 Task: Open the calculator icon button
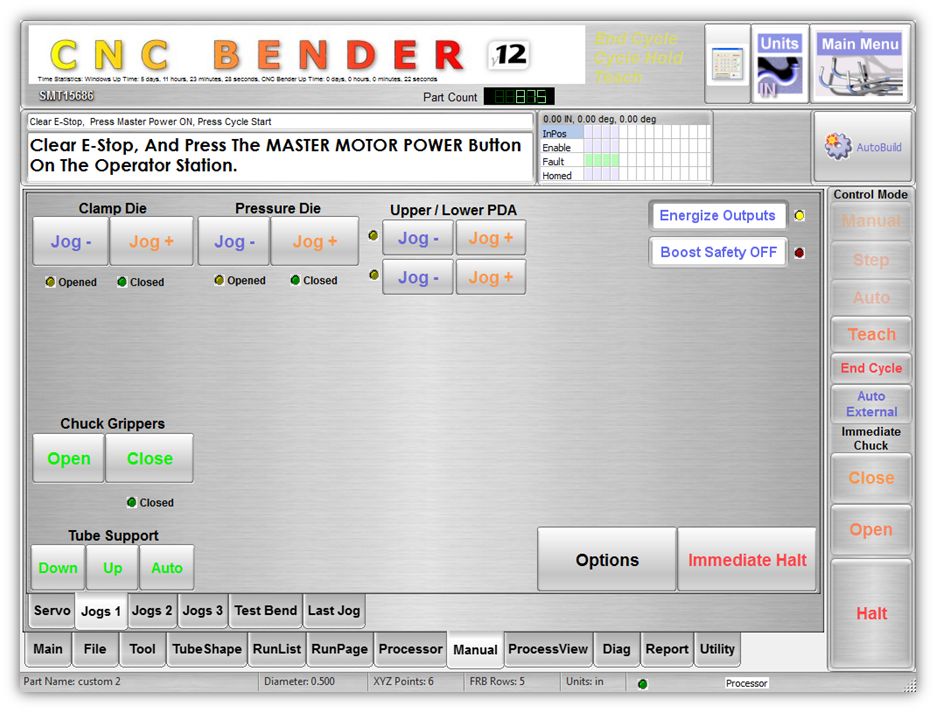point(727,64)
